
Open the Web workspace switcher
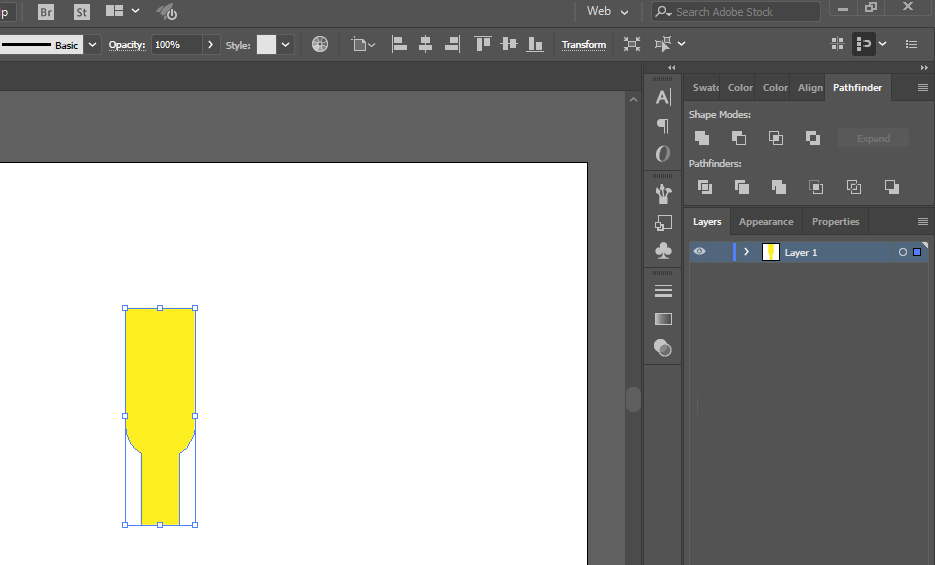pos(607,11)
